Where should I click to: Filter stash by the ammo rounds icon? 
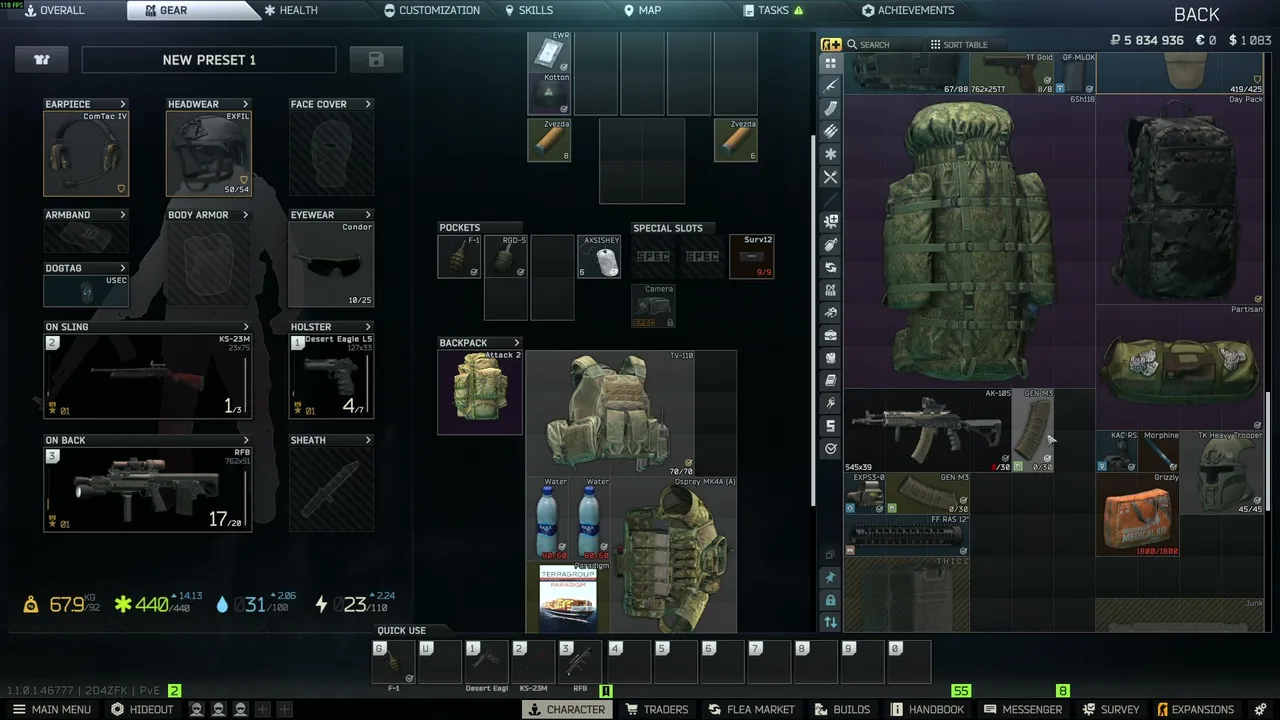click(831, 131)
